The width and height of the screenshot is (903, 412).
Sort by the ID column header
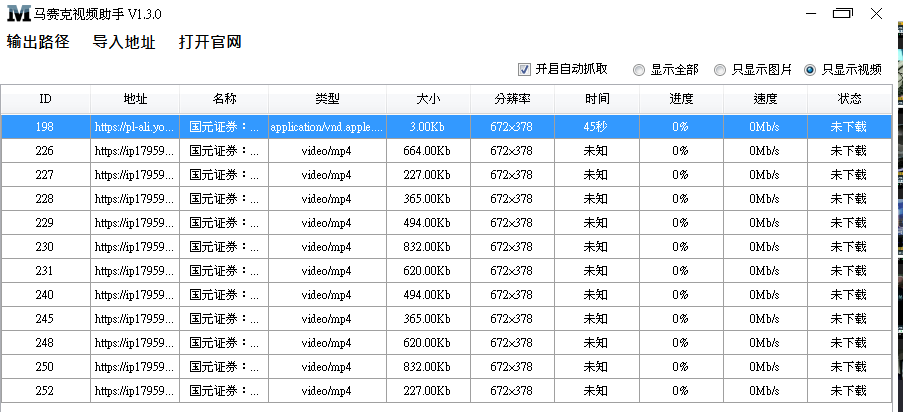[x=45, y=99]
